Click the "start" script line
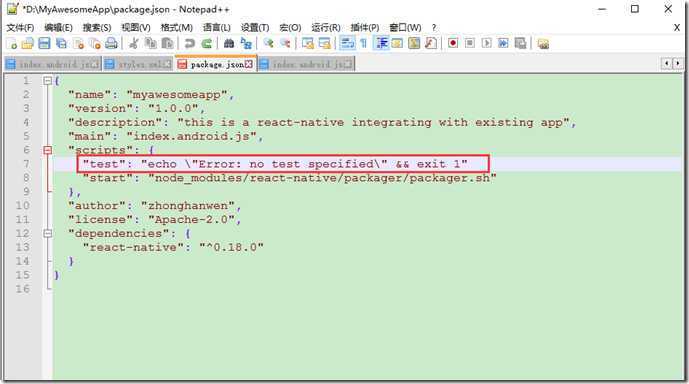 290,178
